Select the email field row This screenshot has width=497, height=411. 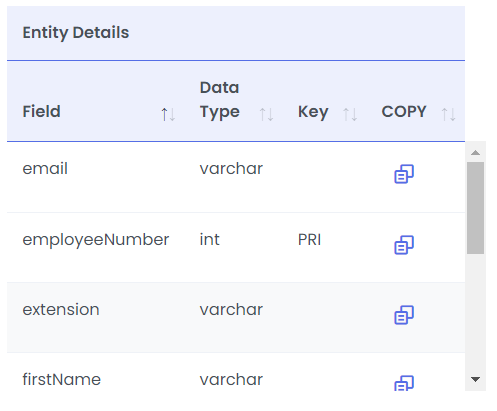click(x=236, y=177)
